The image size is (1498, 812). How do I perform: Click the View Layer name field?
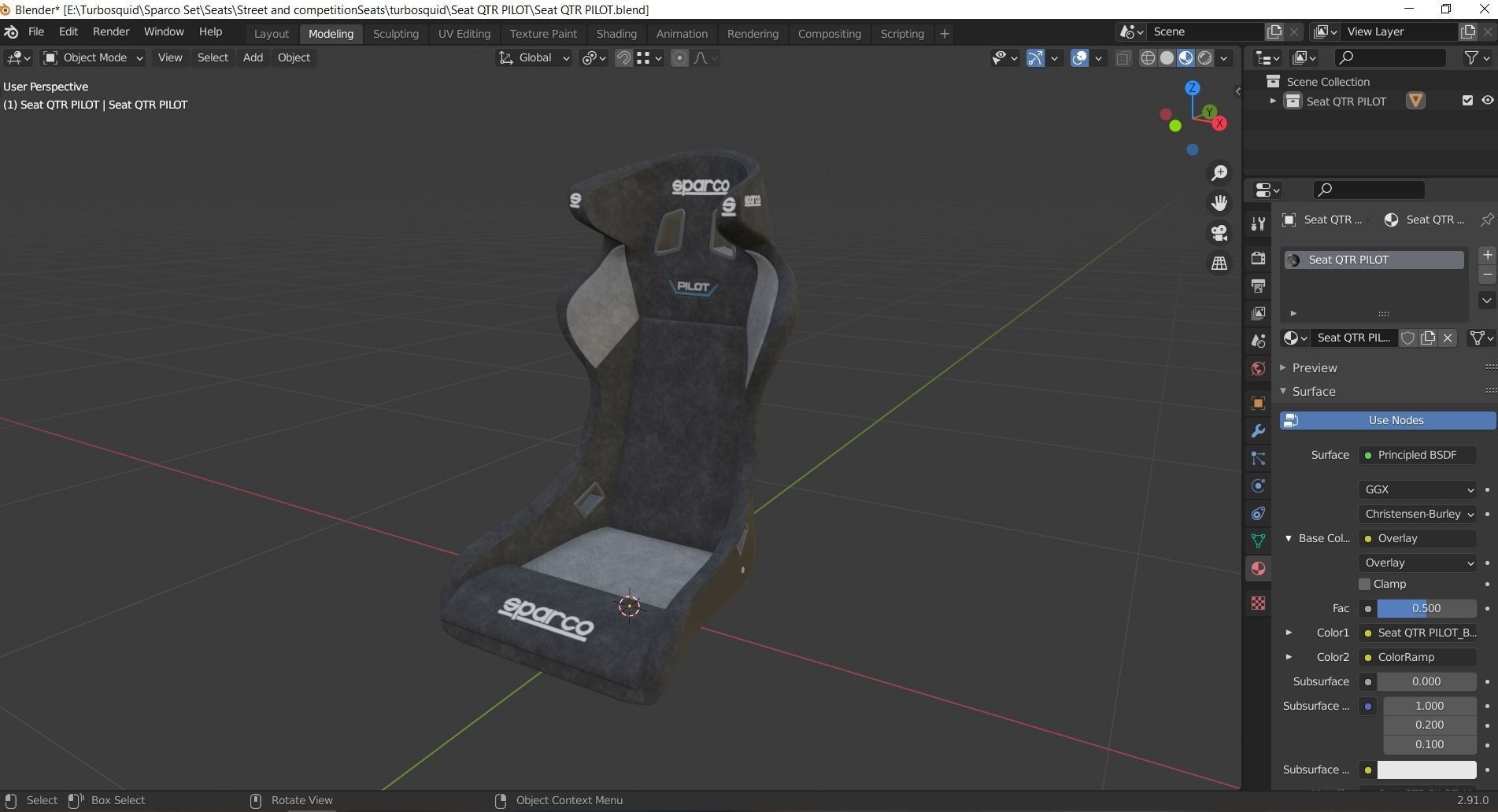[x=1400, y=31]
